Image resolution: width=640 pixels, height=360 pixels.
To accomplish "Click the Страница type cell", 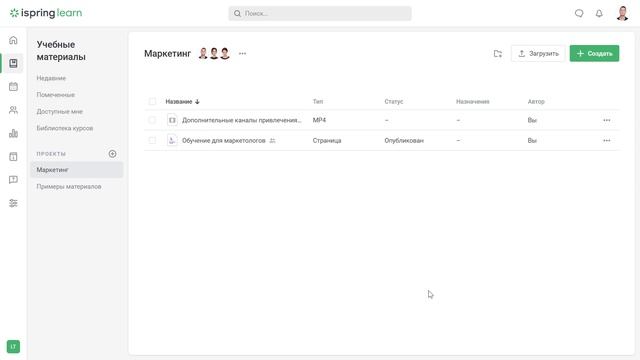I will [327, 140].
